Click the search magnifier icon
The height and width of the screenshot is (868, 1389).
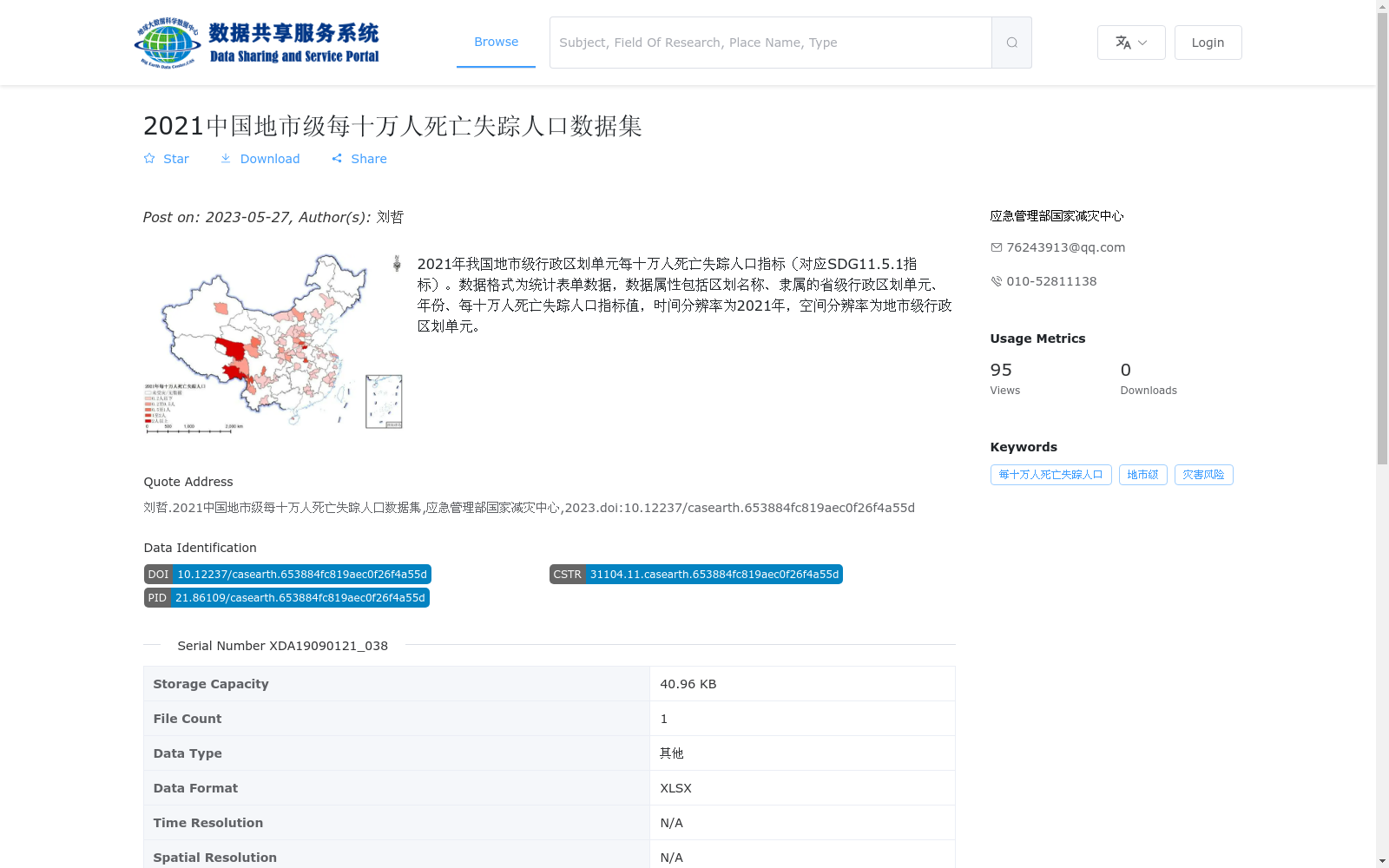1010,42
